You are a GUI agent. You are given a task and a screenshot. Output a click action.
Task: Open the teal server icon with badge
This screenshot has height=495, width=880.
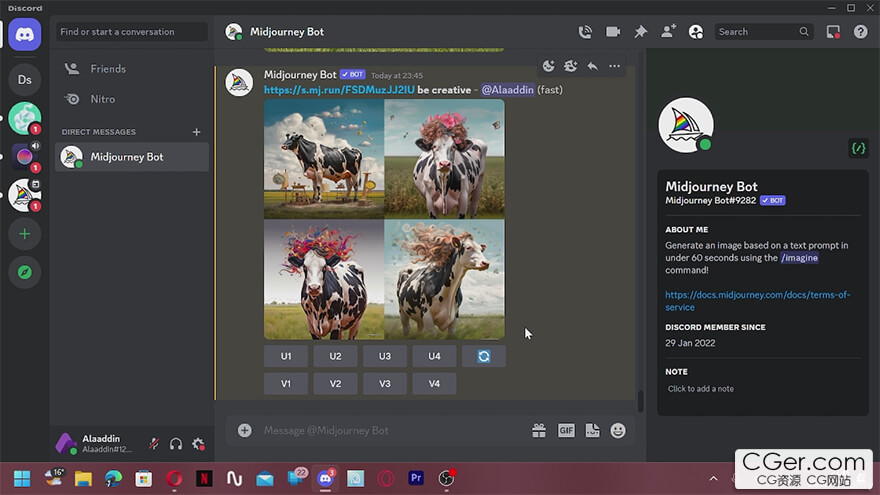click(x=25, y=118)
